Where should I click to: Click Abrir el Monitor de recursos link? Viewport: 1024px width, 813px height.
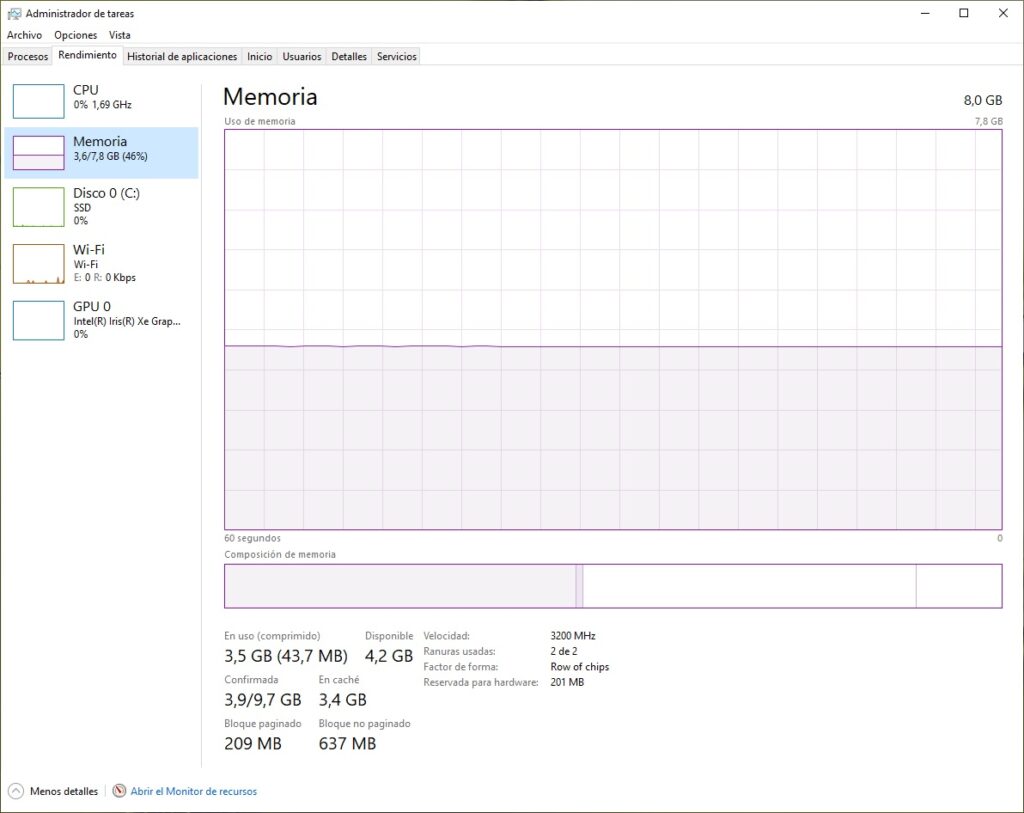tap(193, 791)
